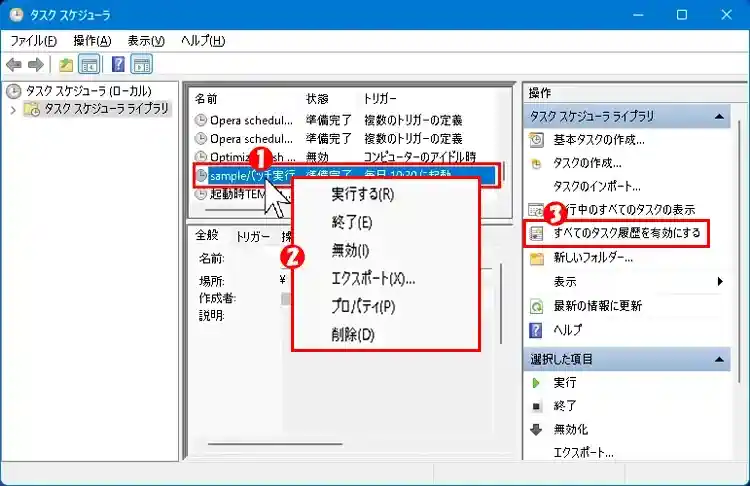Screen dimensions: 750x486
Task: Click タスクの作成... action link
Action: tap(587, 163)
